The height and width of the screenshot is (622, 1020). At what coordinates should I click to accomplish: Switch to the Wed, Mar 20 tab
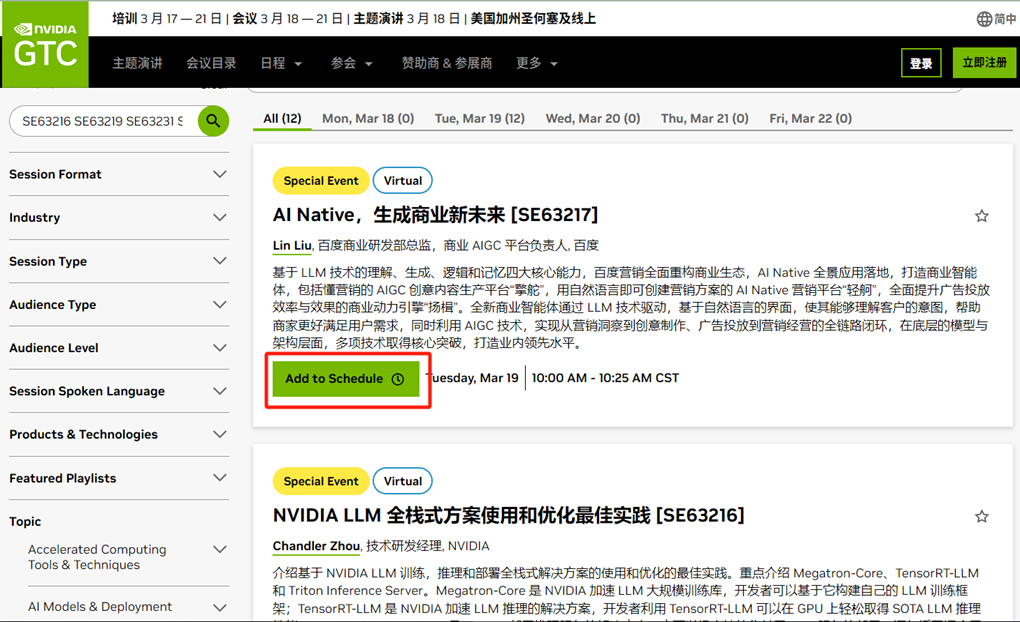[x=592, y=117]
